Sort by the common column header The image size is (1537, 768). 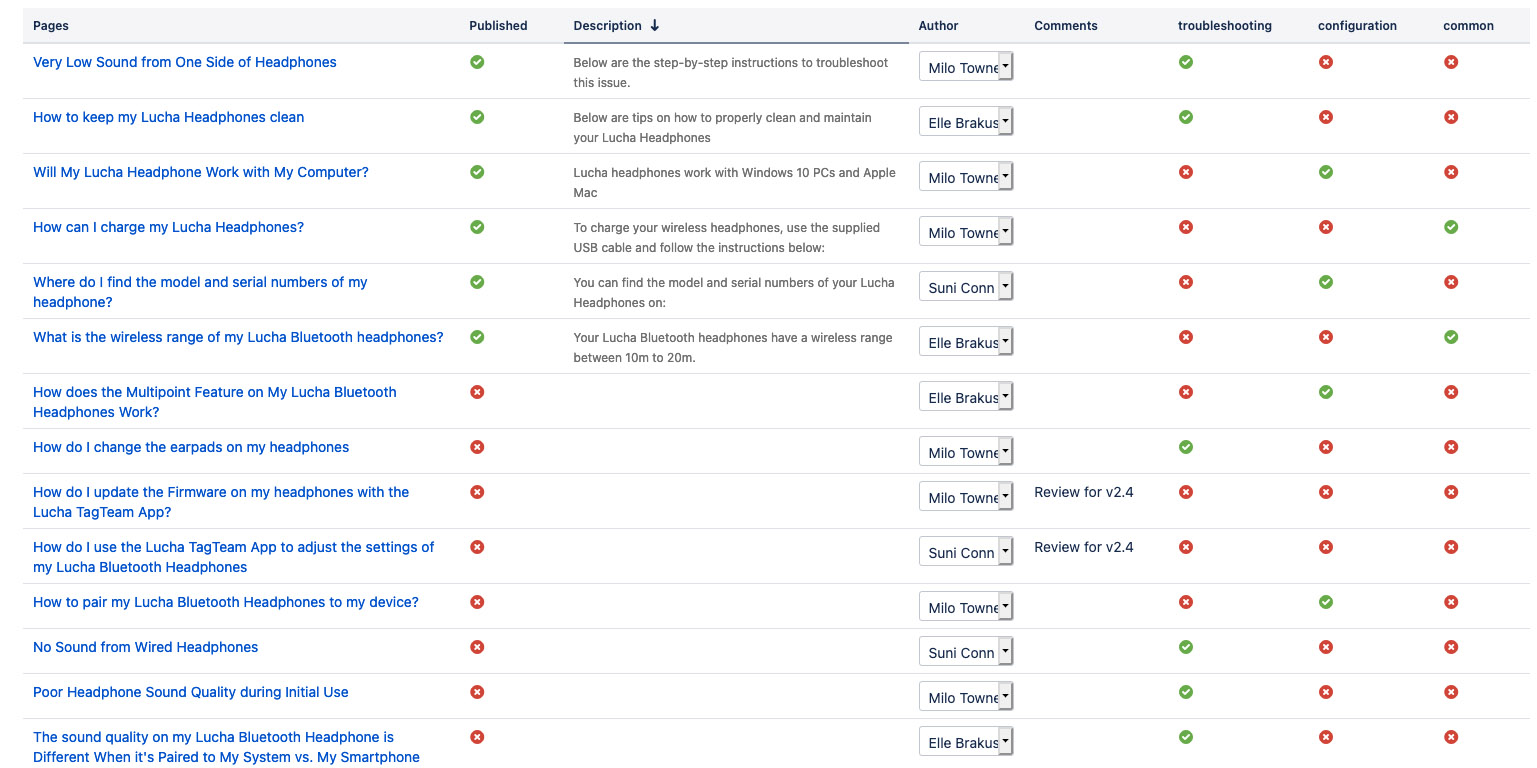coord(1469,26)
